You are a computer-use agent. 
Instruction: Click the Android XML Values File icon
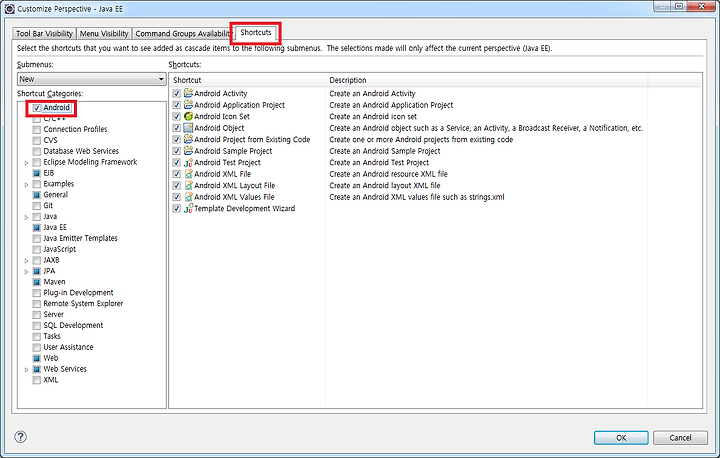click(x=188, y=197)
